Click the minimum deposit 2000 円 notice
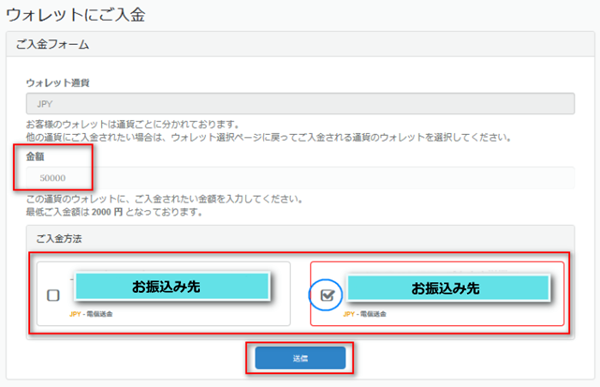 point(114,212)
